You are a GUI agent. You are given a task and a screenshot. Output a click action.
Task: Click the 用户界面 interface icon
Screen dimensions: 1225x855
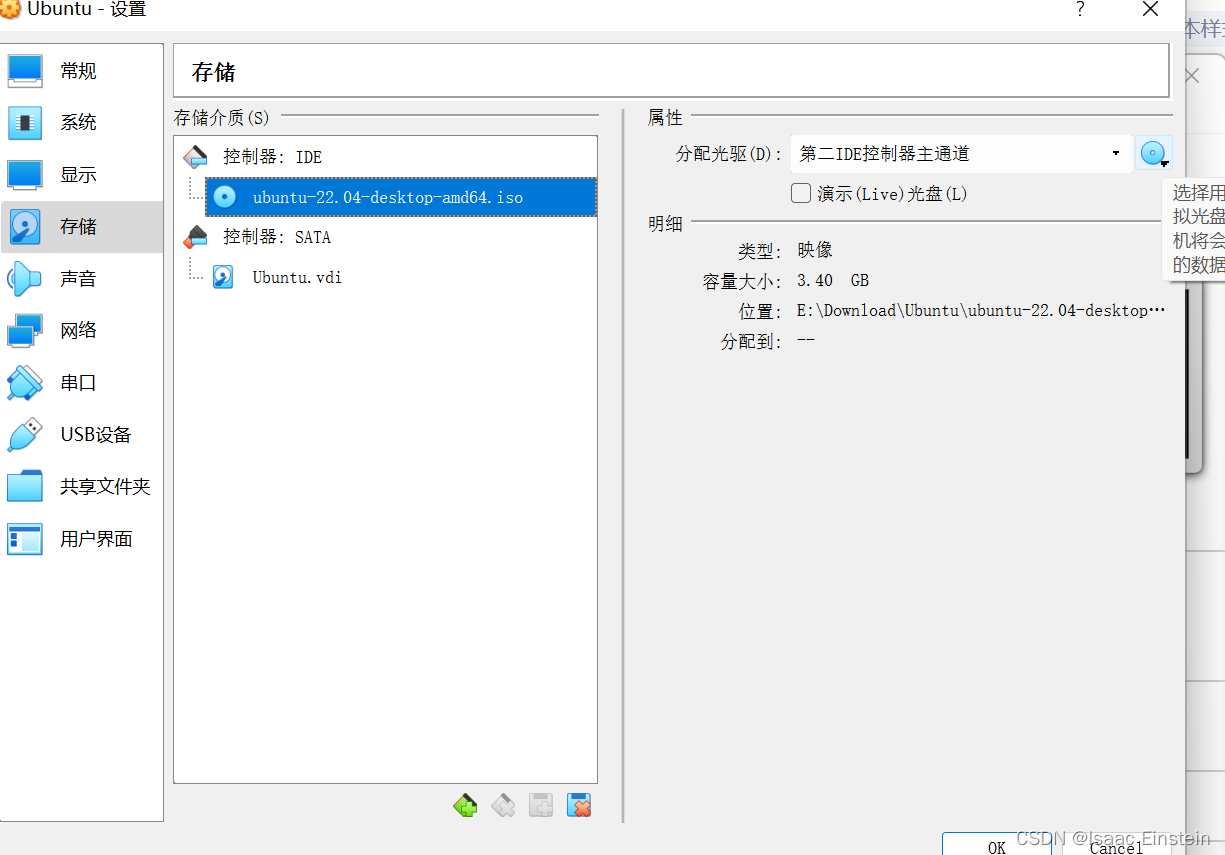[25, 539]
